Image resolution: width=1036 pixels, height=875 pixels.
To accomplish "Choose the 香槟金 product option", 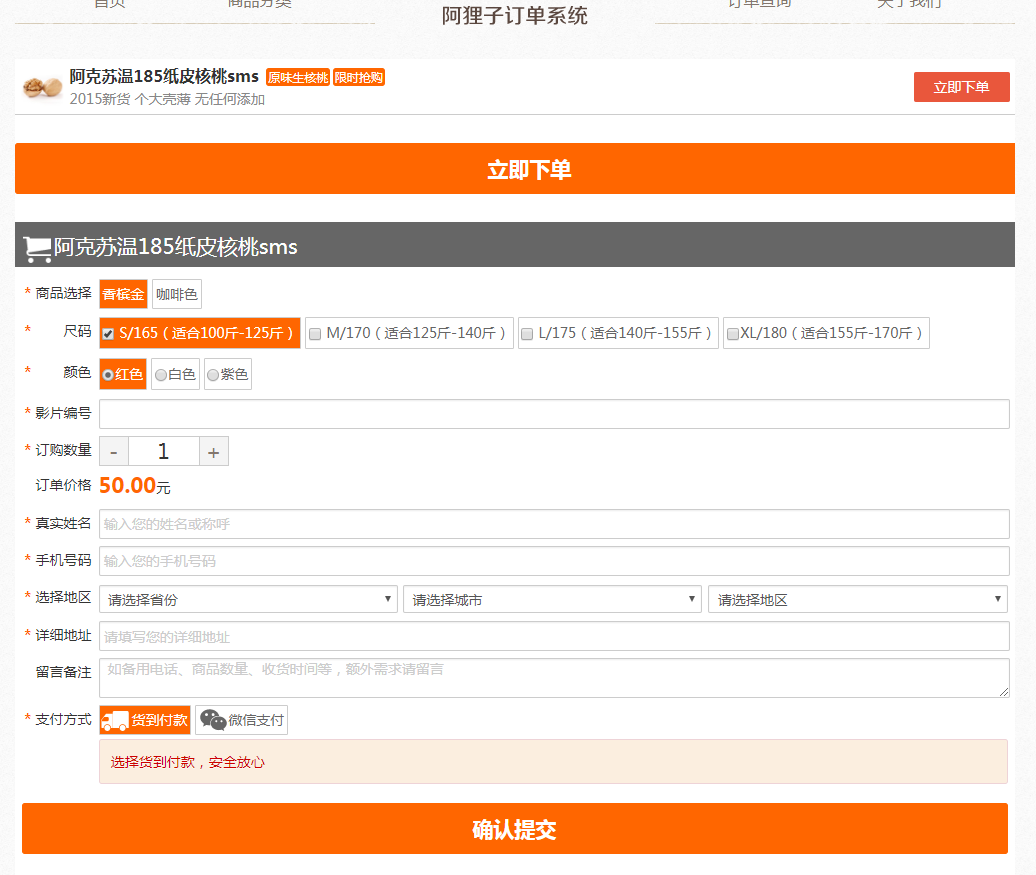I will tap(123, 294).
